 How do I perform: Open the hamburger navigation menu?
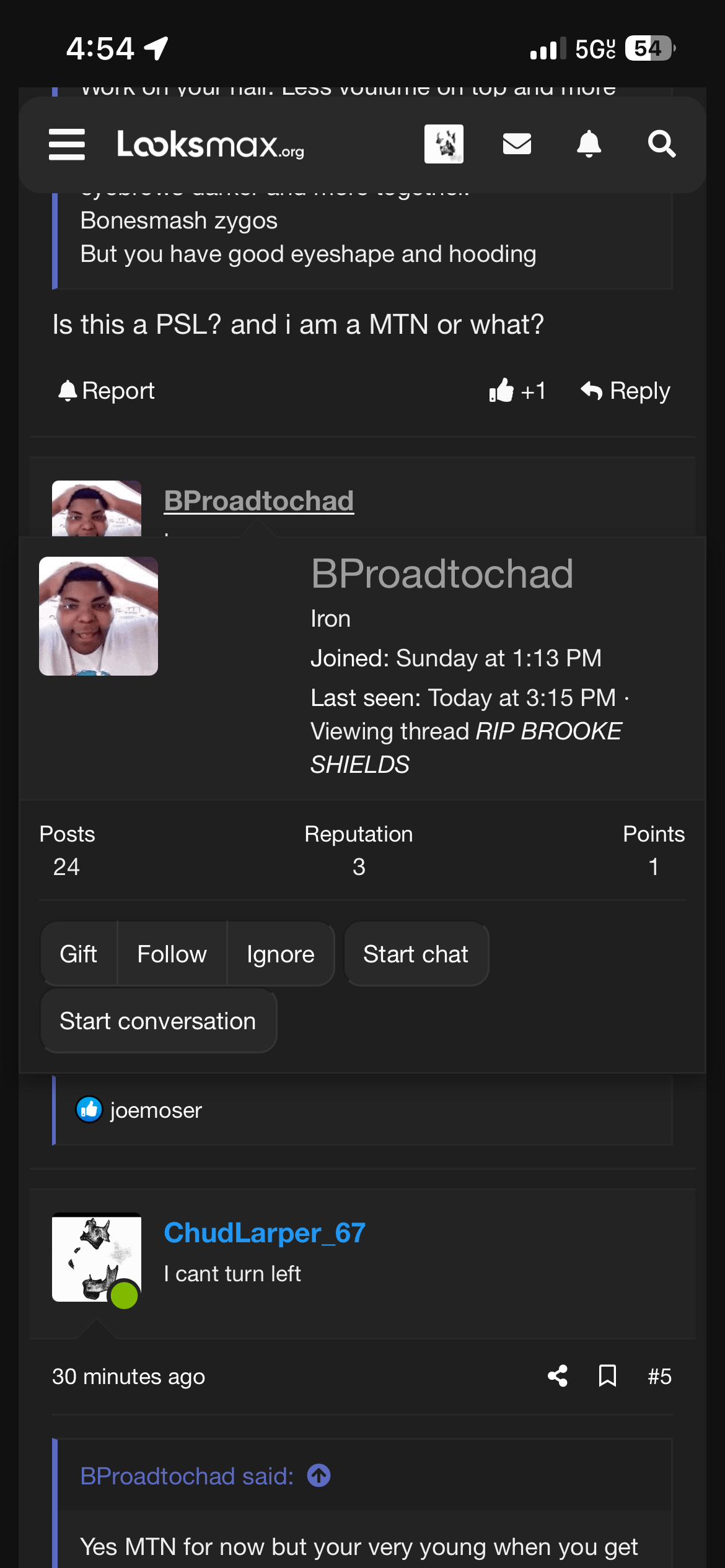click(x=67, y=144)
